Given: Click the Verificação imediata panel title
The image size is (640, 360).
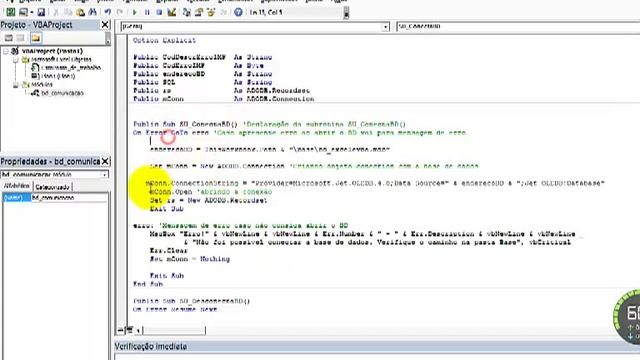Looking at the screenshot, I should click(x=151, y=347).
